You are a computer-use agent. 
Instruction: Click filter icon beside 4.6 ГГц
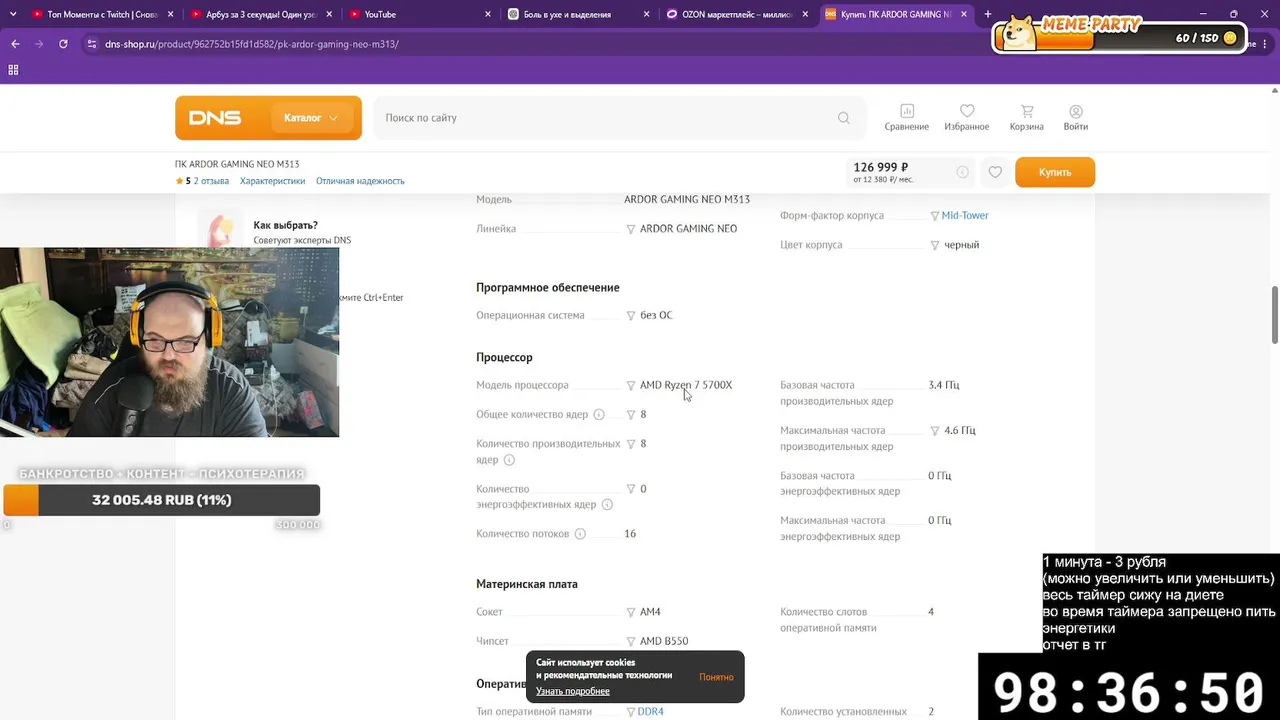[935, 431]
